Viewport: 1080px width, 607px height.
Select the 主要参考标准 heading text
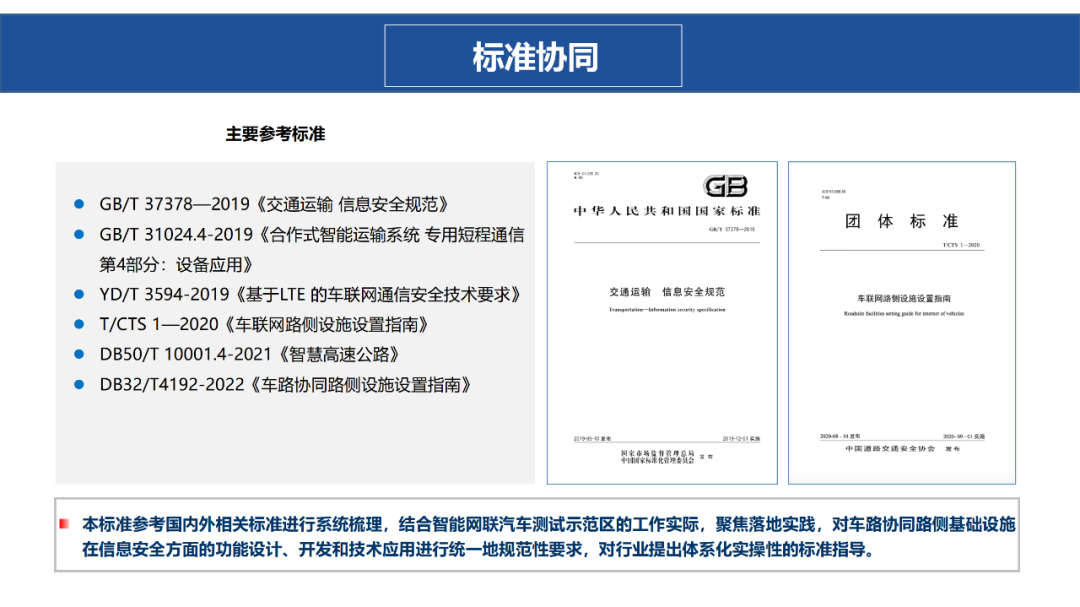coord(275,134)
